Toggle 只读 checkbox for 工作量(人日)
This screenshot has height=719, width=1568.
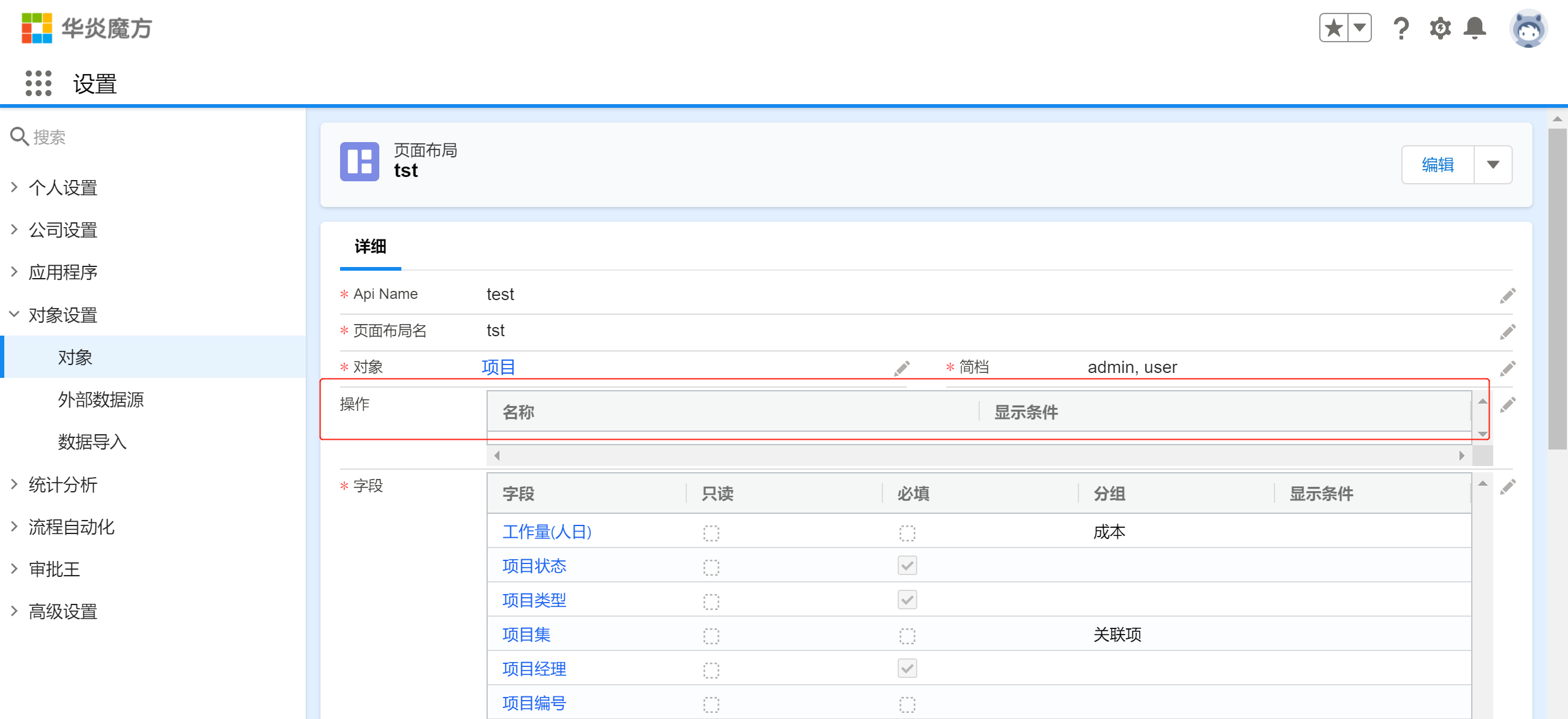[x=711, y=533]
